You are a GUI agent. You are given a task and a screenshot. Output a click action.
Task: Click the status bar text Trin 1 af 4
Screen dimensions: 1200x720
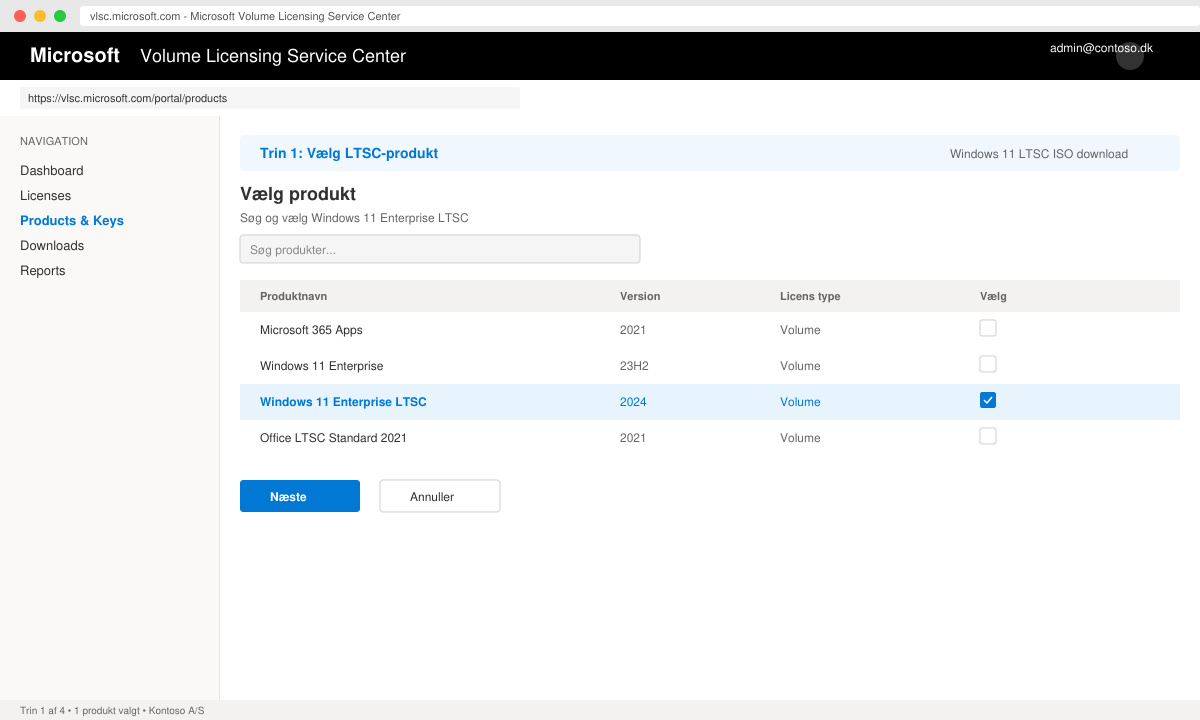(x=43, y=711)
